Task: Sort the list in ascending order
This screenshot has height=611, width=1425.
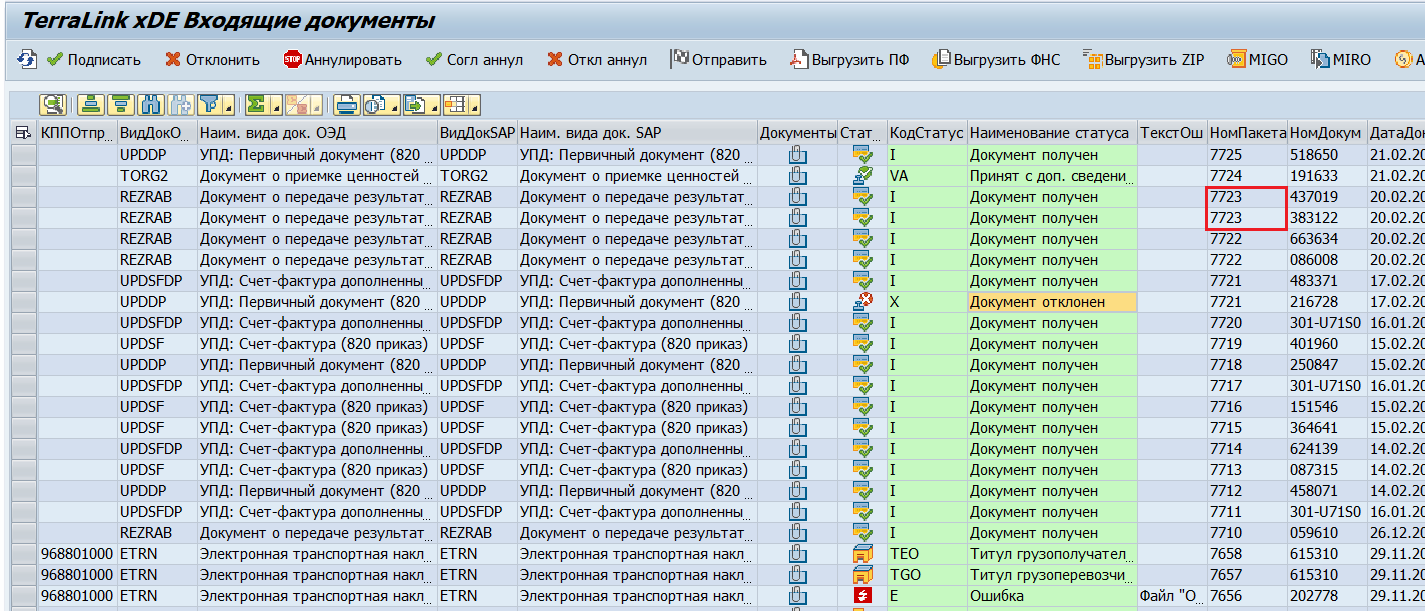Action: [92, 104]
